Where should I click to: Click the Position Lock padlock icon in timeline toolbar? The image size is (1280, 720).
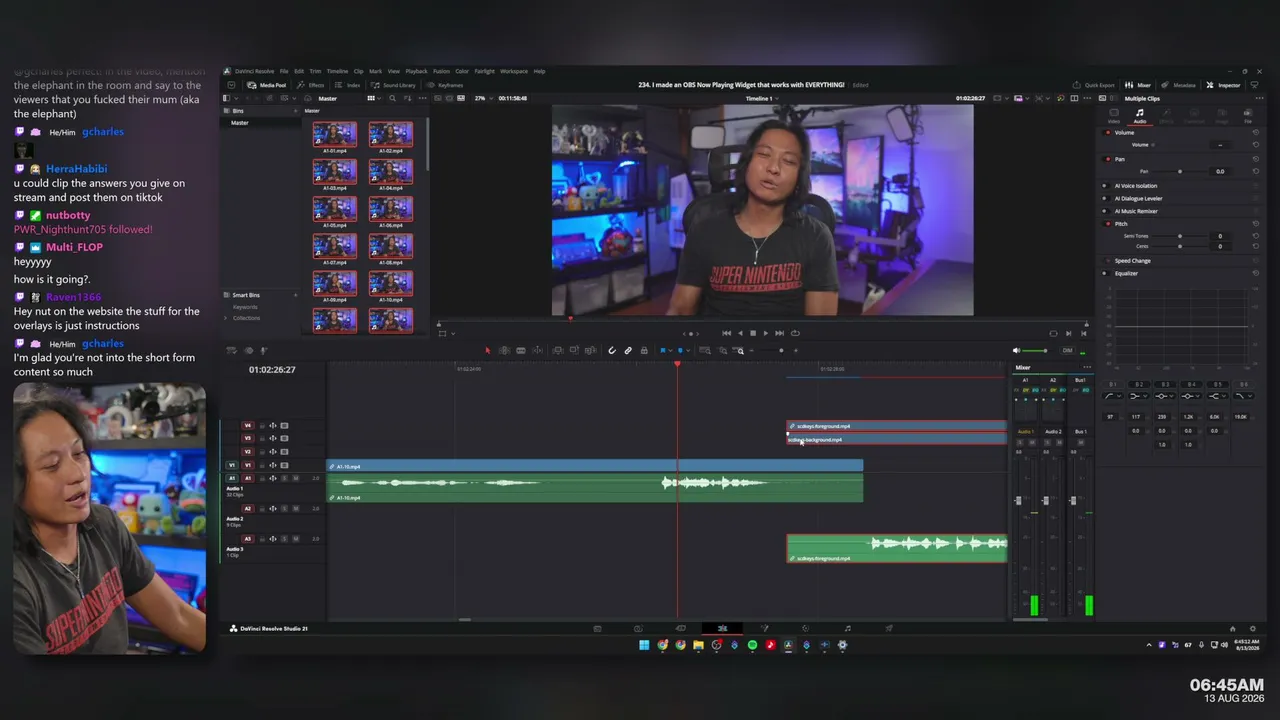pos(644,350)
